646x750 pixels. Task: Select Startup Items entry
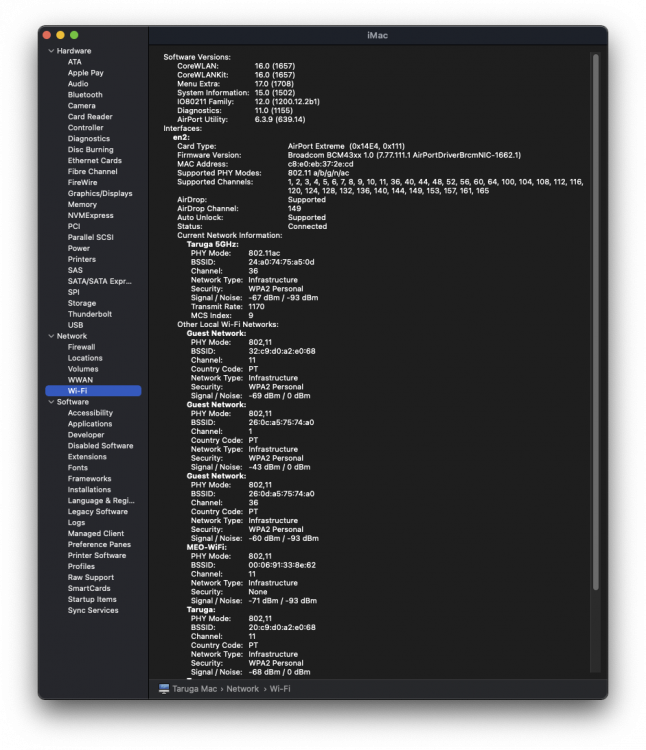[x=92, y=600]
